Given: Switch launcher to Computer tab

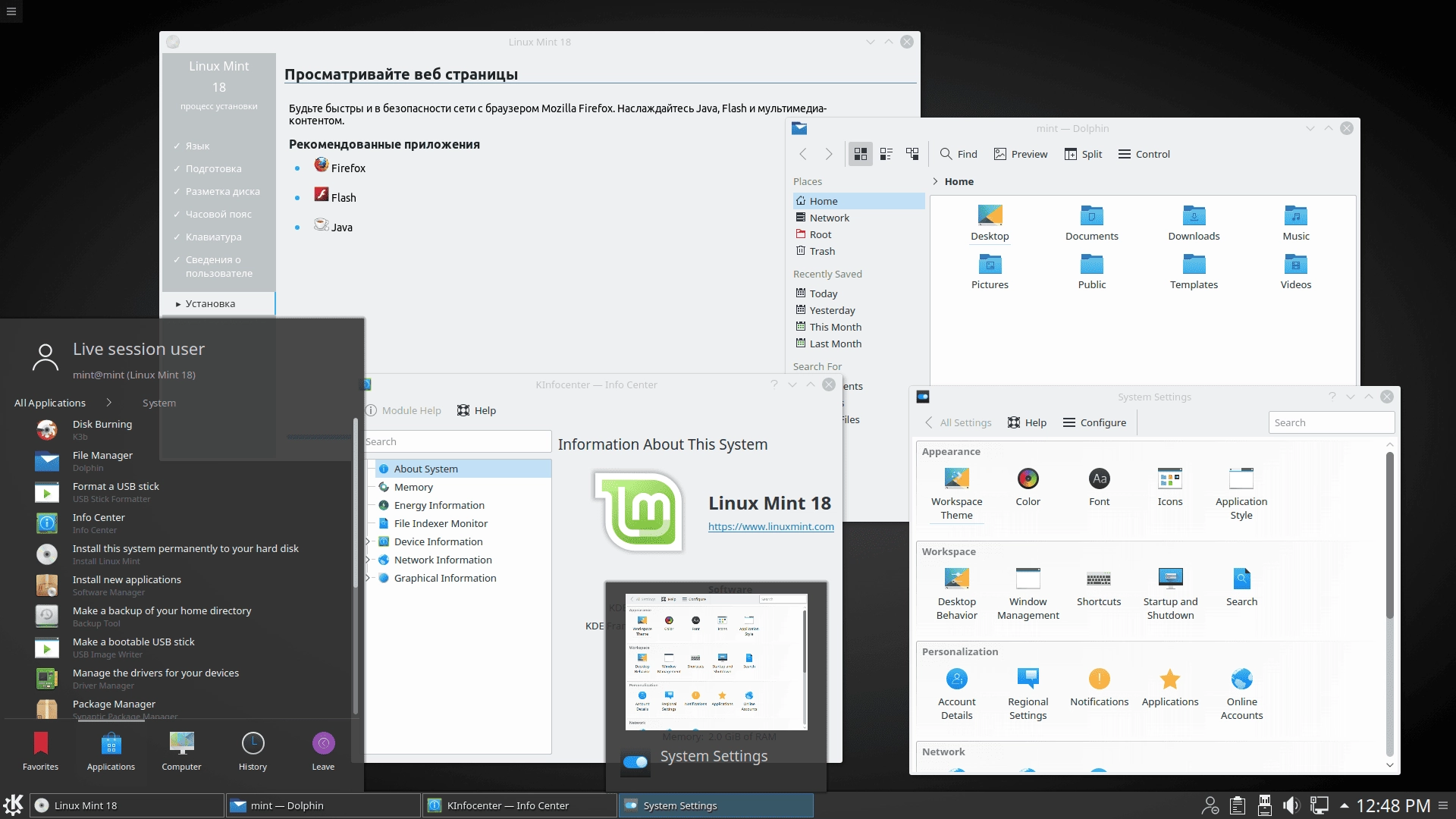Looking at the screenshot, I should coord(181,751).
